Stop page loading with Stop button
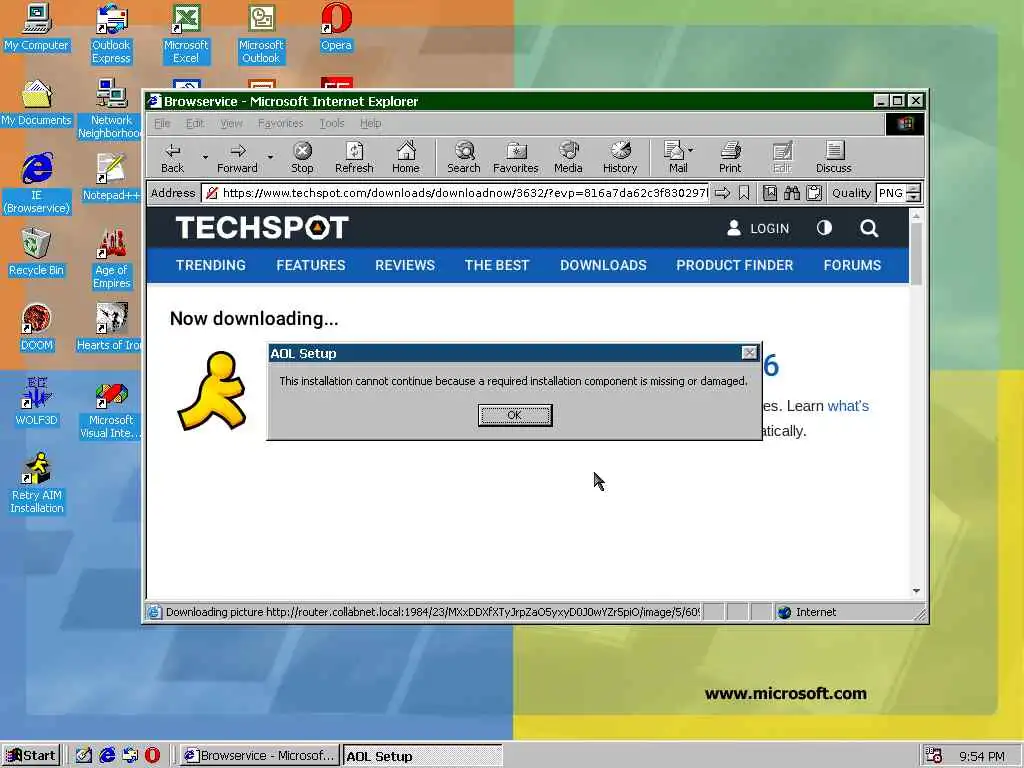The image size is (1024, 768). [302, 157]
